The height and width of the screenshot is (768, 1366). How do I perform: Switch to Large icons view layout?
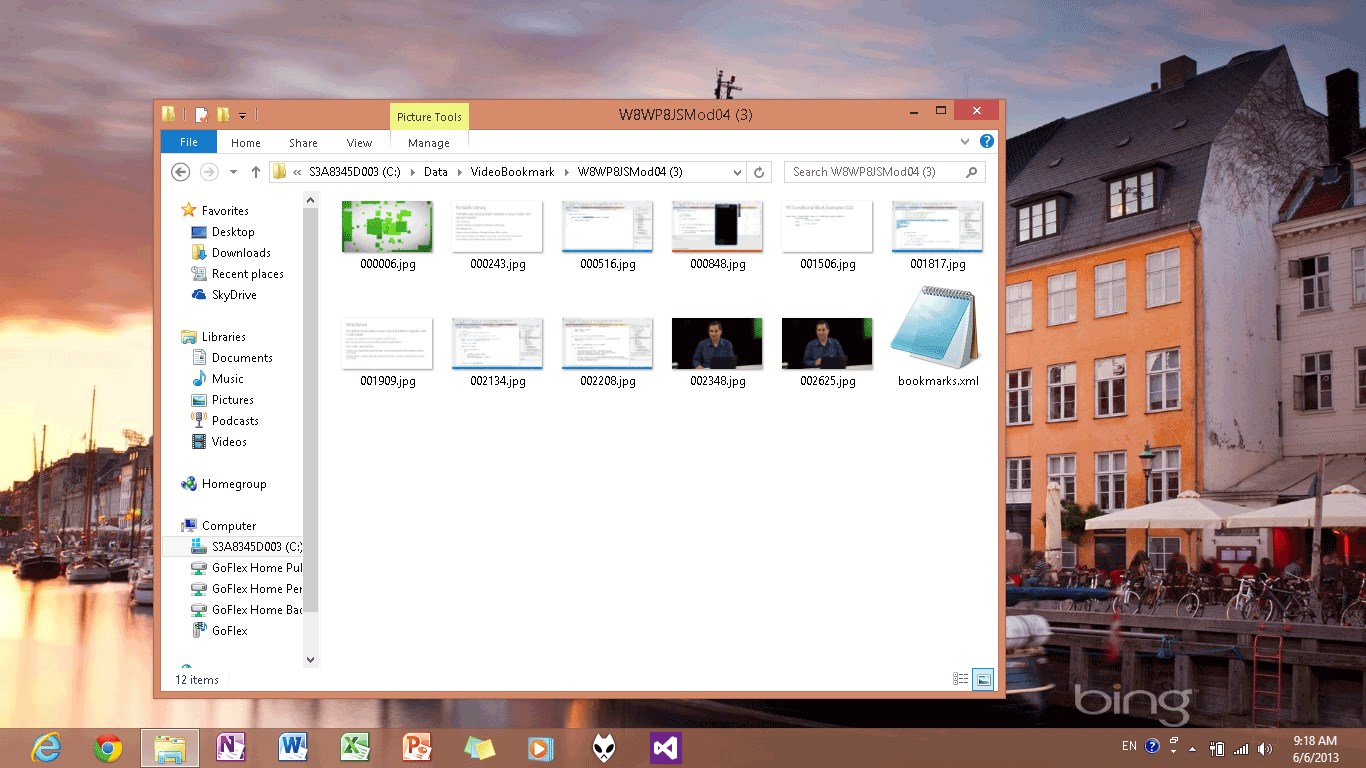(983, 679)
